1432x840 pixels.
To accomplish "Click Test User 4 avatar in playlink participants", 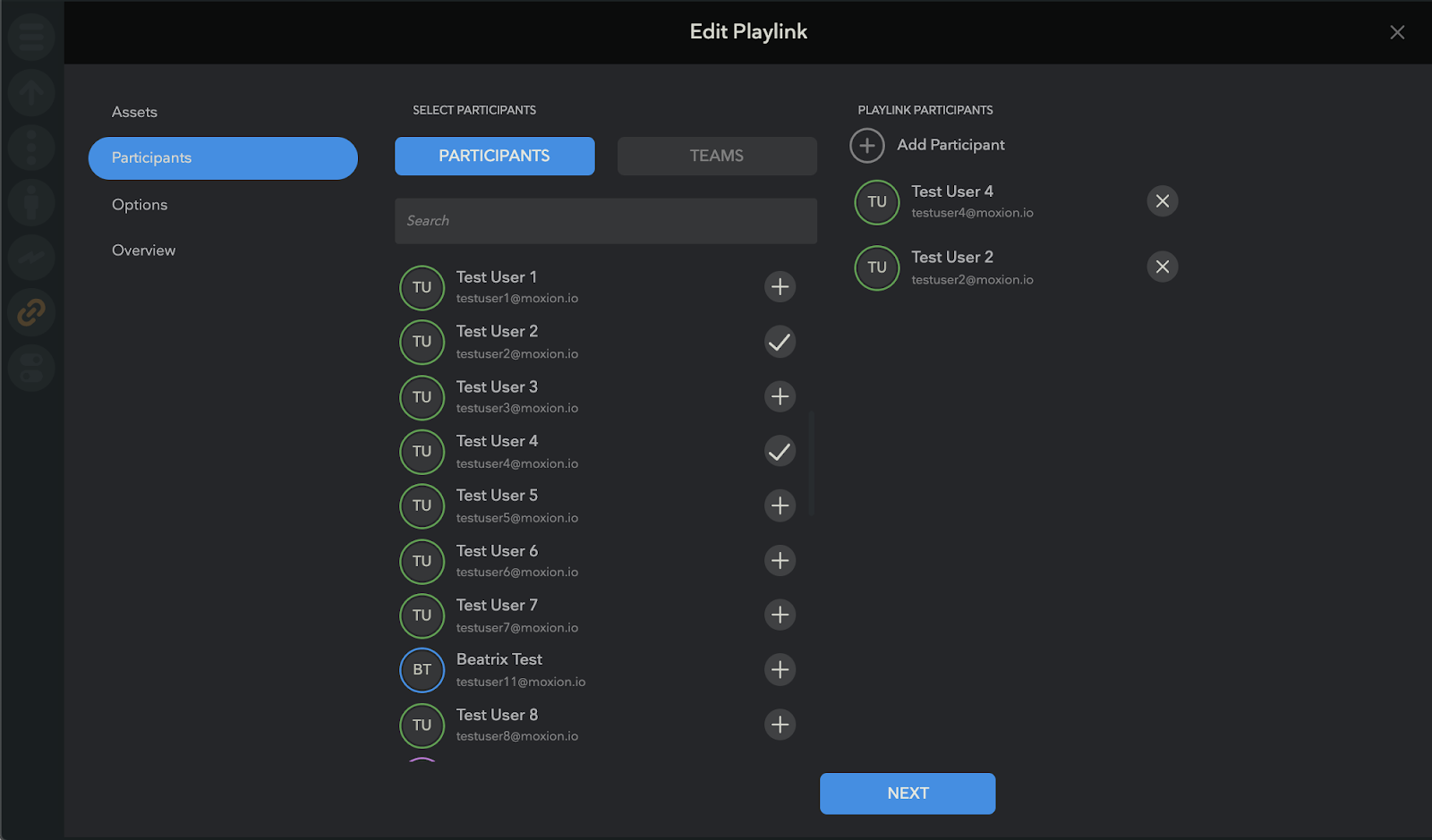I will point(877,202).
